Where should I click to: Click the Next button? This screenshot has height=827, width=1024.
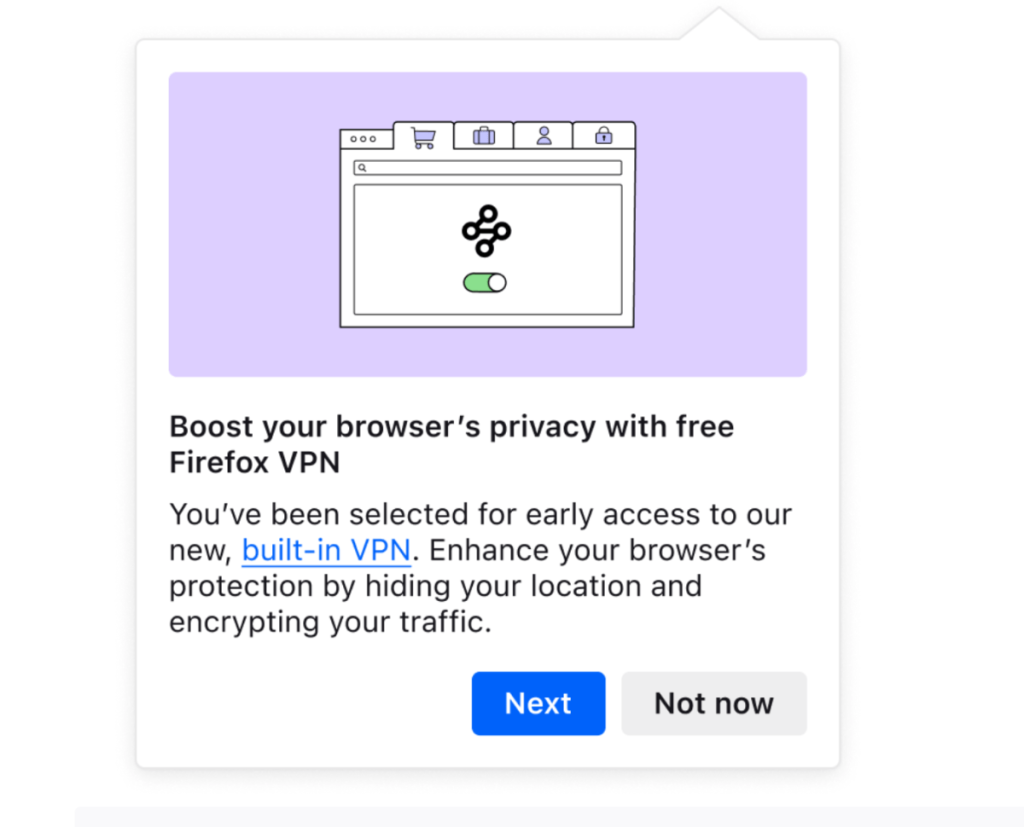[x=538, y=703]
